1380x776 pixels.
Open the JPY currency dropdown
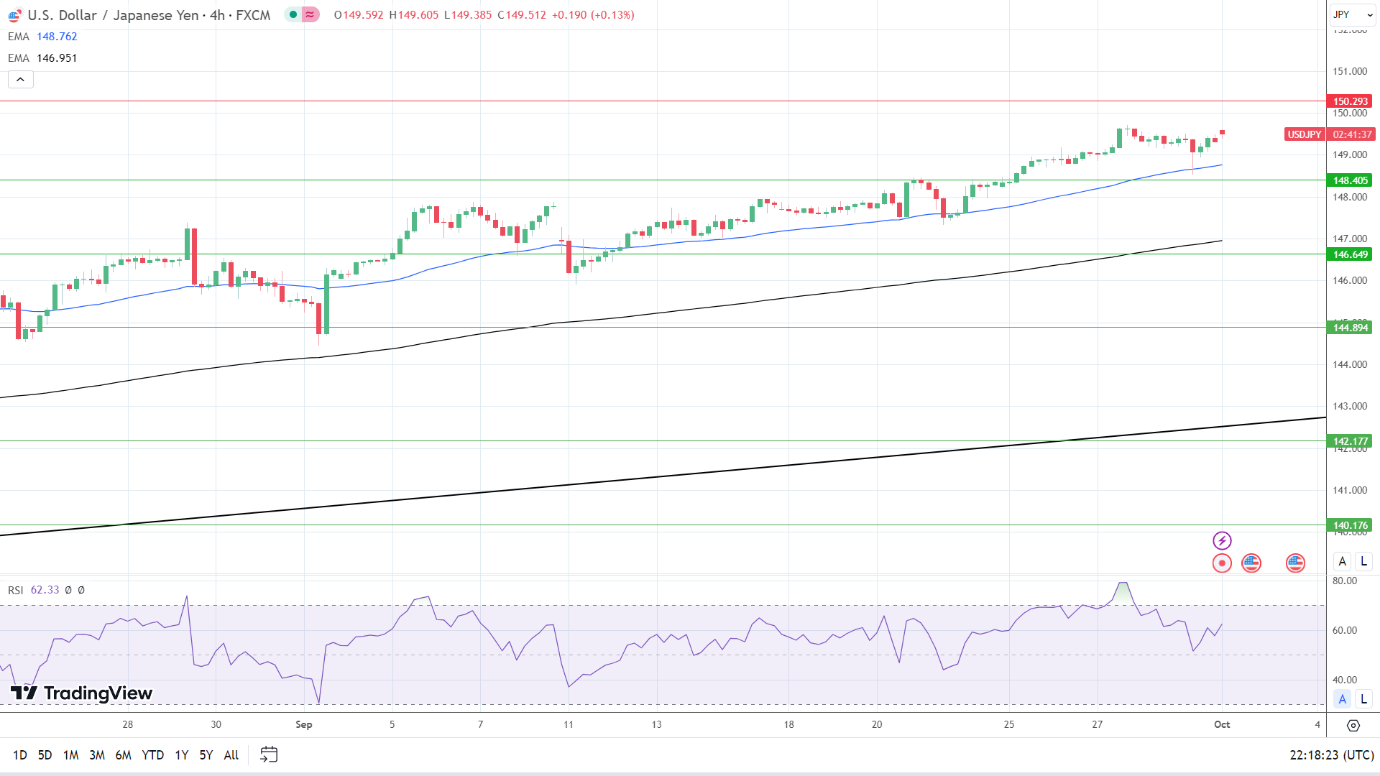pyautogui.click(x=1353, y=15)
